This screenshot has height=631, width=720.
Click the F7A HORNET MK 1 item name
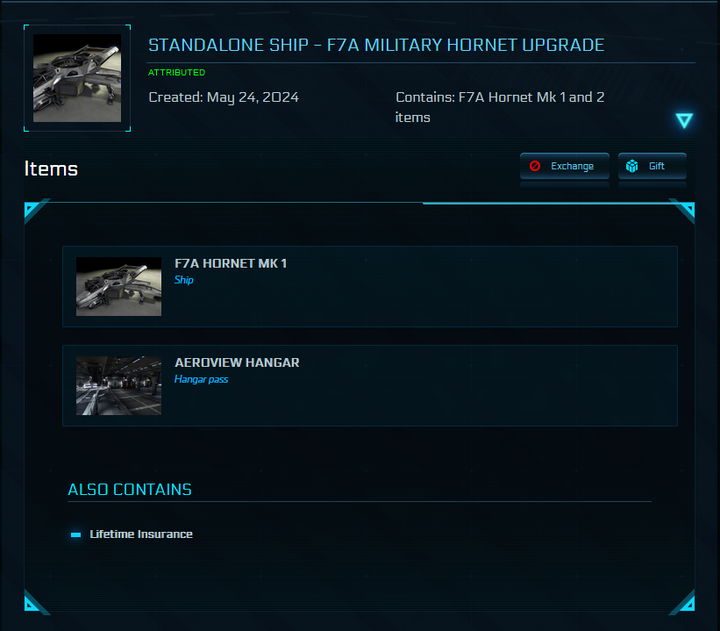pos(230,263)
